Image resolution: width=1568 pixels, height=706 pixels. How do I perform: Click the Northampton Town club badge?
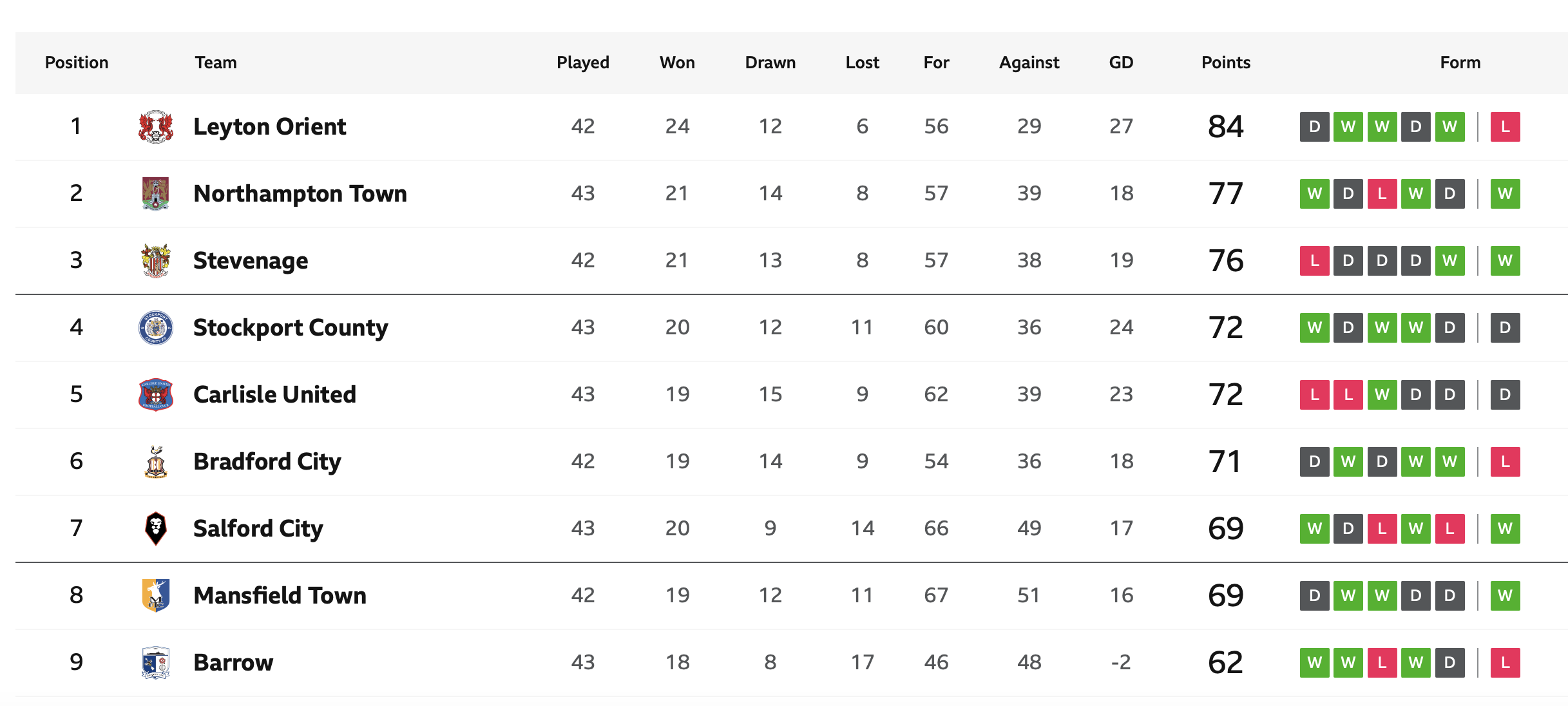tap(156, 193)
